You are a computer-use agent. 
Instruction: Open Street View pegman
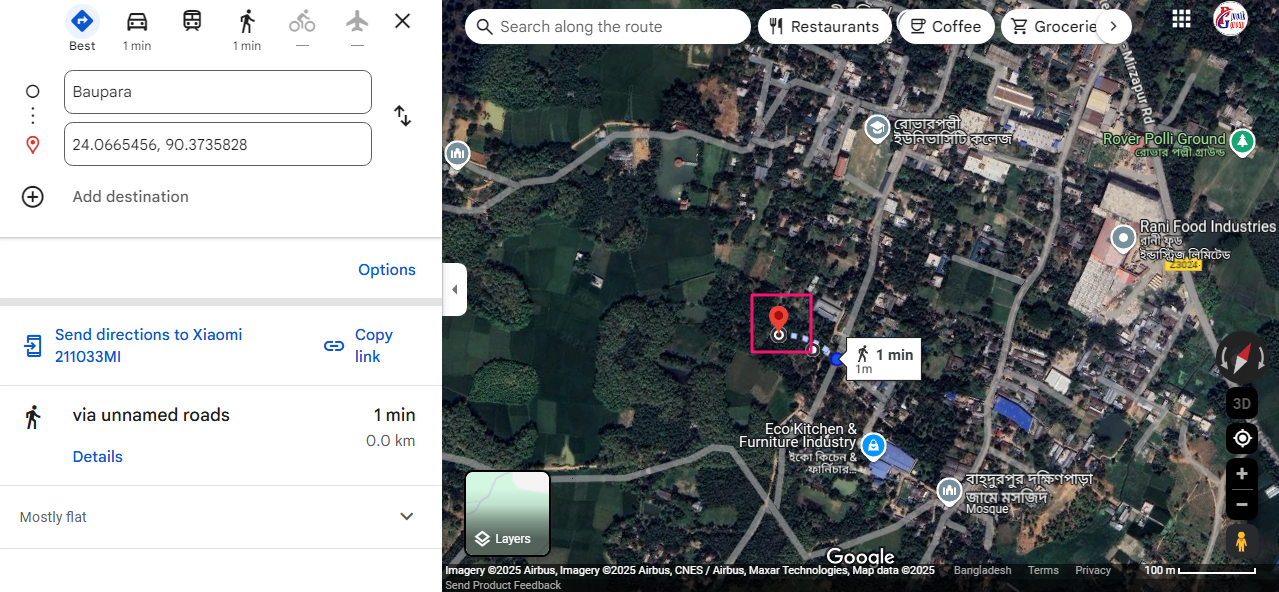tap(1242, 541)
